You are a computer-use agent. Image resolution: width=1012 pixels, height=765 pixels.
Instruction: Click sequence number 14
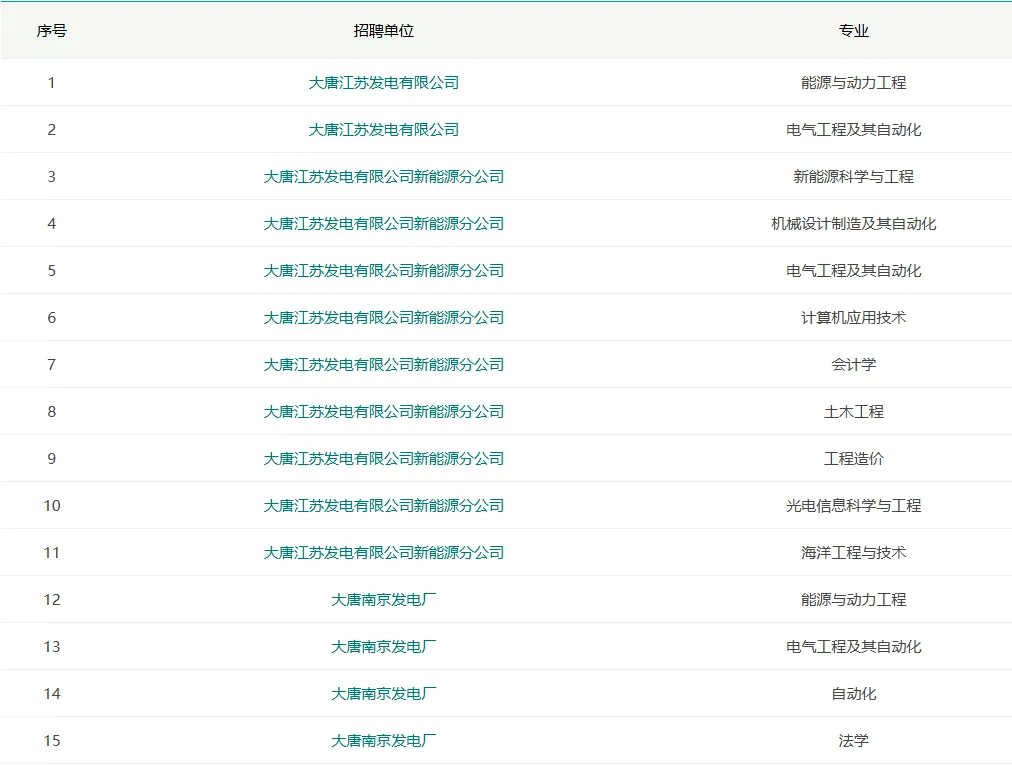[52, 694]
